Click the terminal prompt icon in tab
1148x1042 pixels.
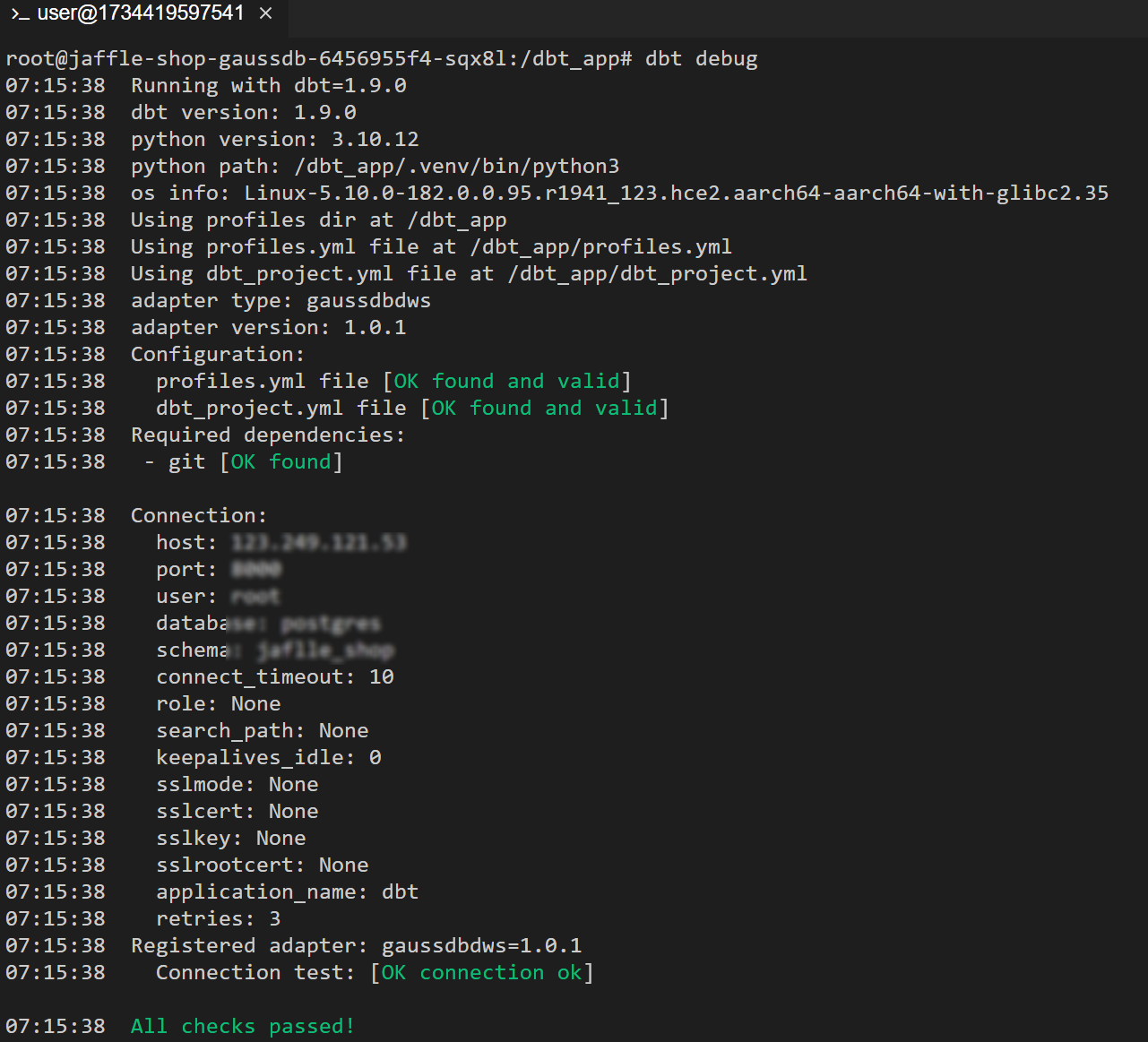tap(20, 13)
